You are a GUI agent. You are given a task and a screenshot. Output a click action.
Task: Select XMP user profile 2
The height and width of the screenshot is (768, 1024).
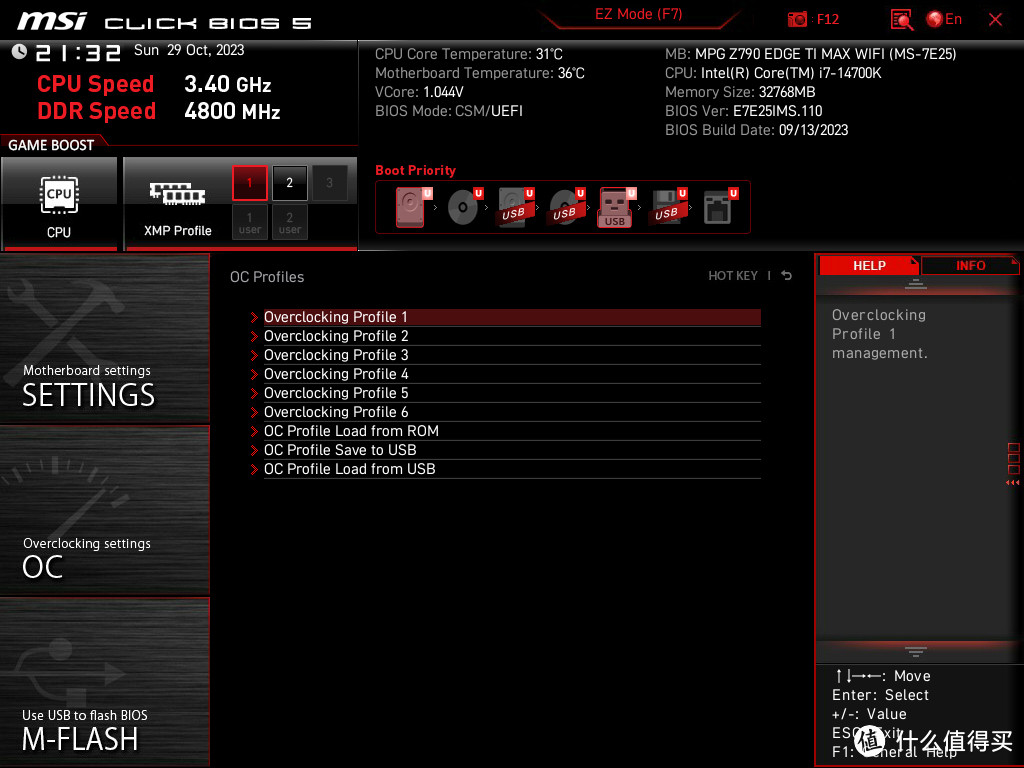[x=289, y=222]
